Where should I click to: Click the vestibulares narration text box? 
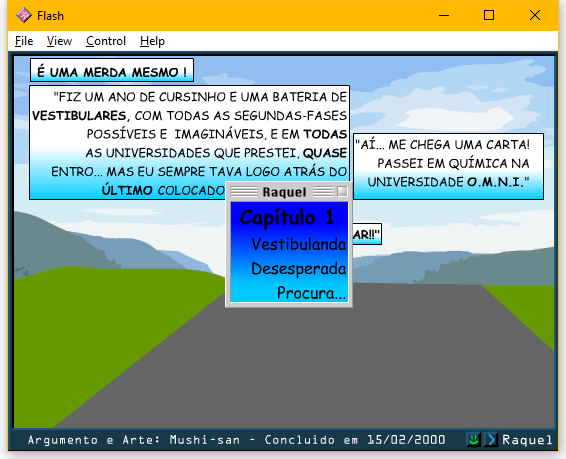tap(189, 142)
